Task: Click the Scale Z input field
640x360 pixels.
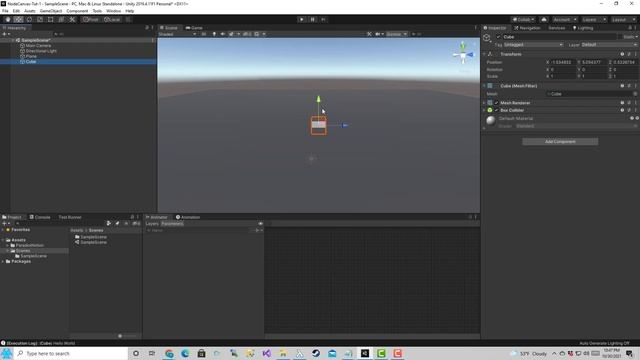Action: pyautogui.click(x=625, y=76)
